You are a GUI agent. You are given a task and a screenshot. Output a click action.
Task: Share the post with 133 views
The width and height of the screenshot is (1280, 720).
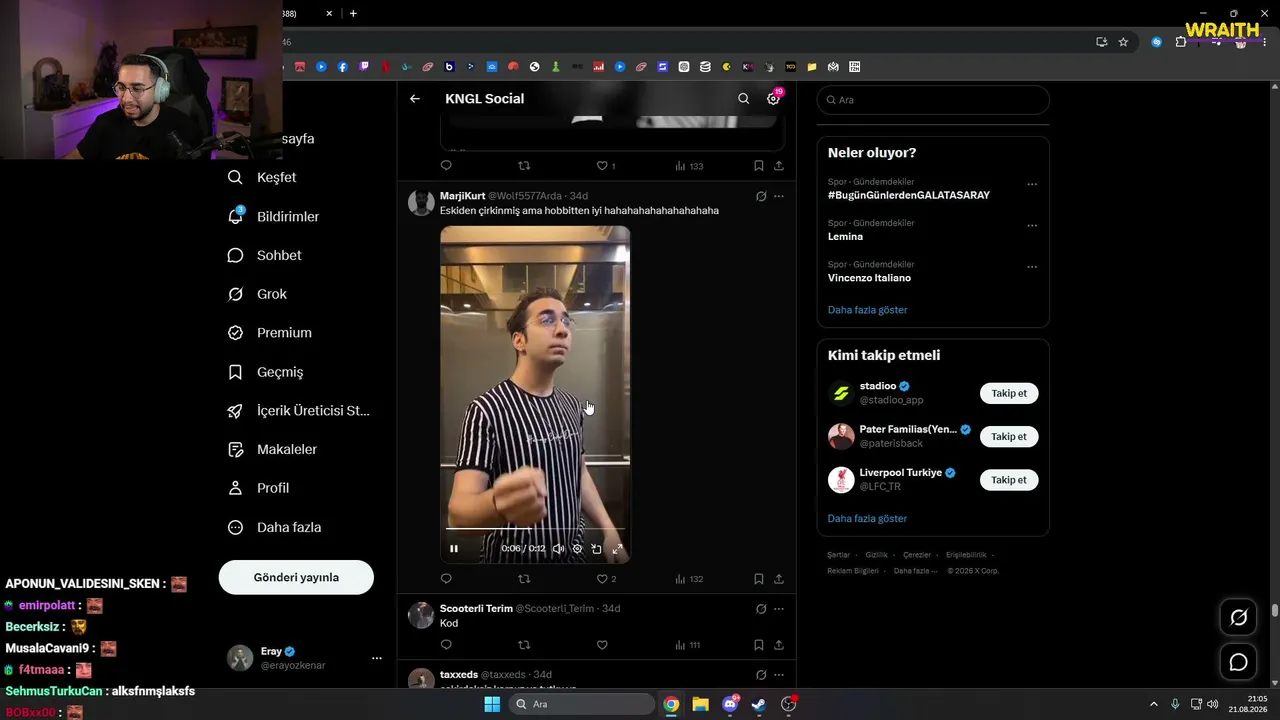(x=779, y=166)
